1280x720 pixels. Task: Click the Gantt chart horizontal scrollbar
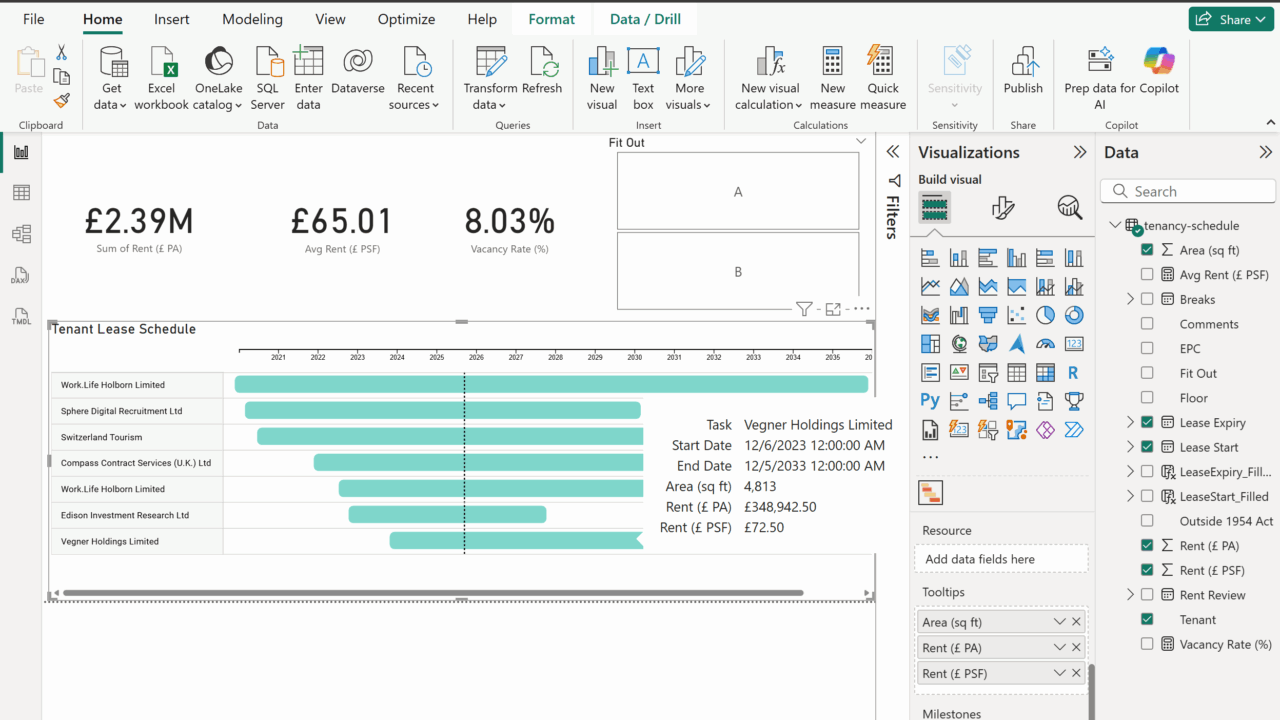(432, 593)
